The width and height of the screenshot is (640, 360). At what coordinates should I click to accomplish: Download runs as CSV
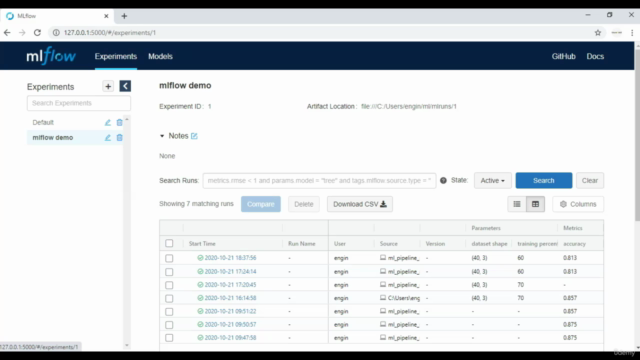click(360, 204)
